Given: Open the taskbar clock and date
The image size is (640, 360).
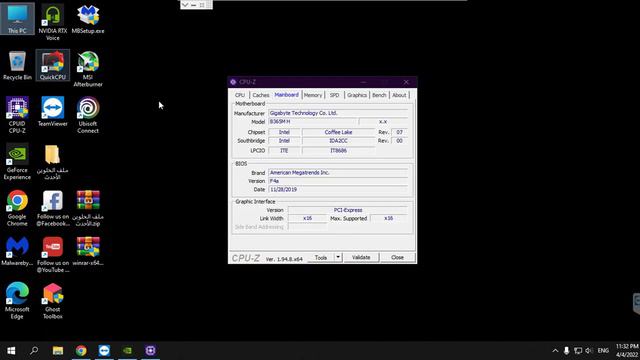Looking at the screenshot, I should coord(627,351).
